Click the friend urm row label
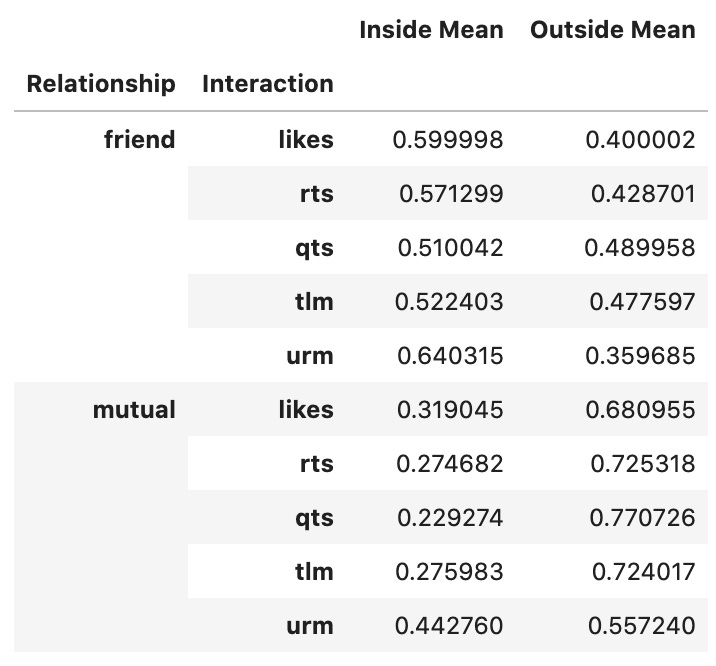 pyautogui.click(x=310, y=356)
